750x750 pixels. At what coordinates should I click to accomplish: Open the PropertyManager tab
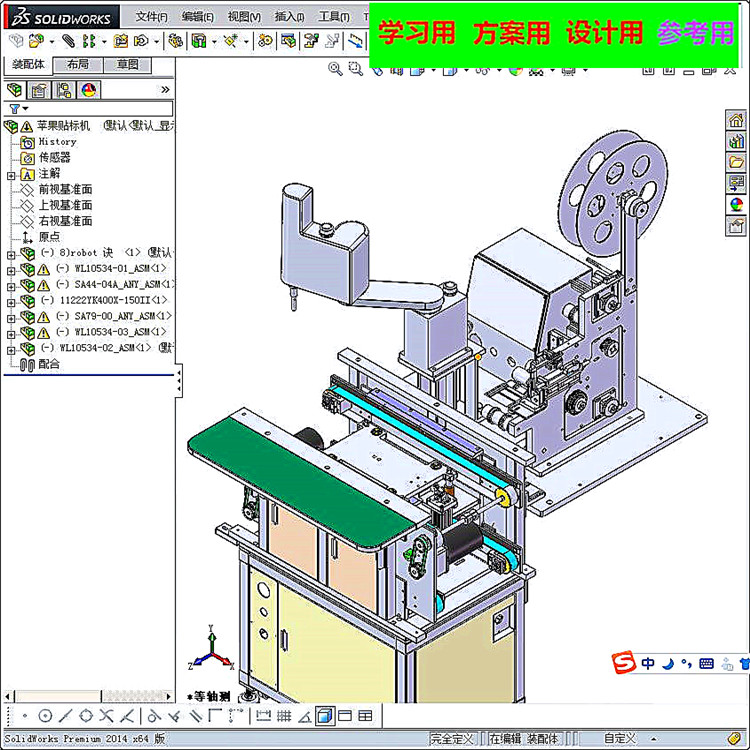[x=39, y=90]
